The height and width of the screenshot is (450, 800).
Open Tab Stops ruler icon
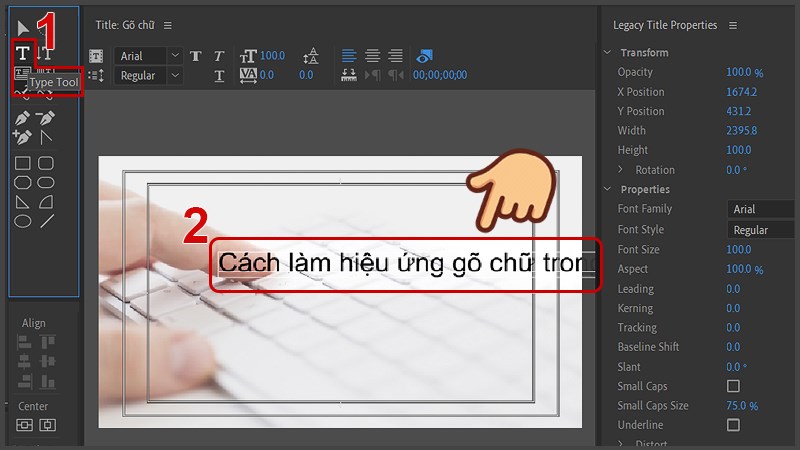(349, 75)
